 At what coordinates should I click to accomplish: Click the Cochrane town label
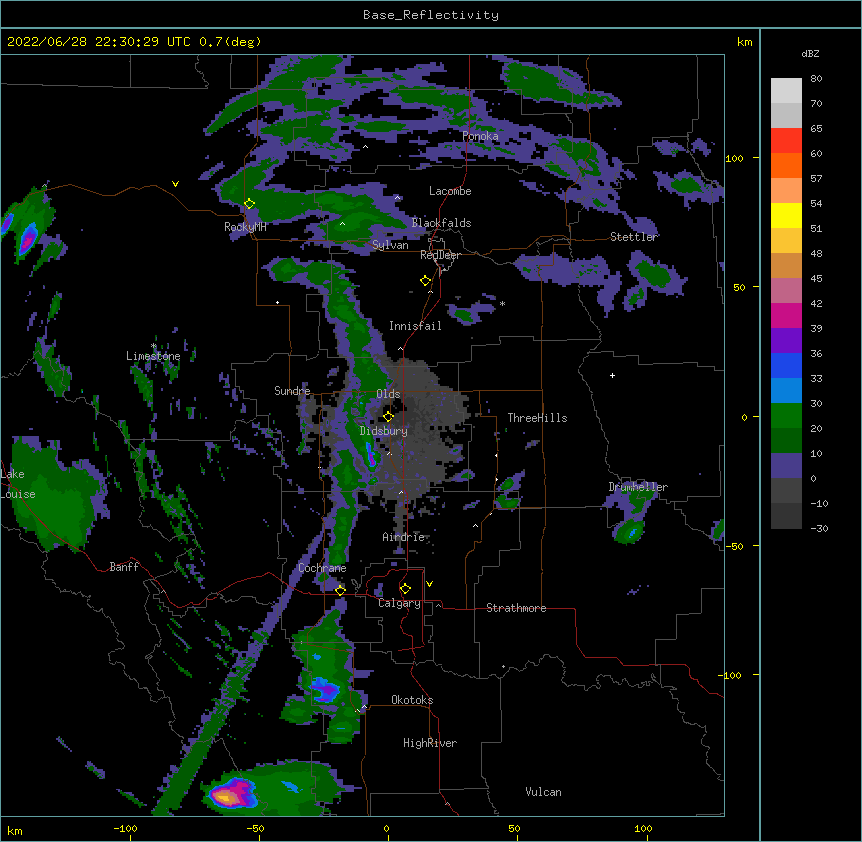(322, 568)
